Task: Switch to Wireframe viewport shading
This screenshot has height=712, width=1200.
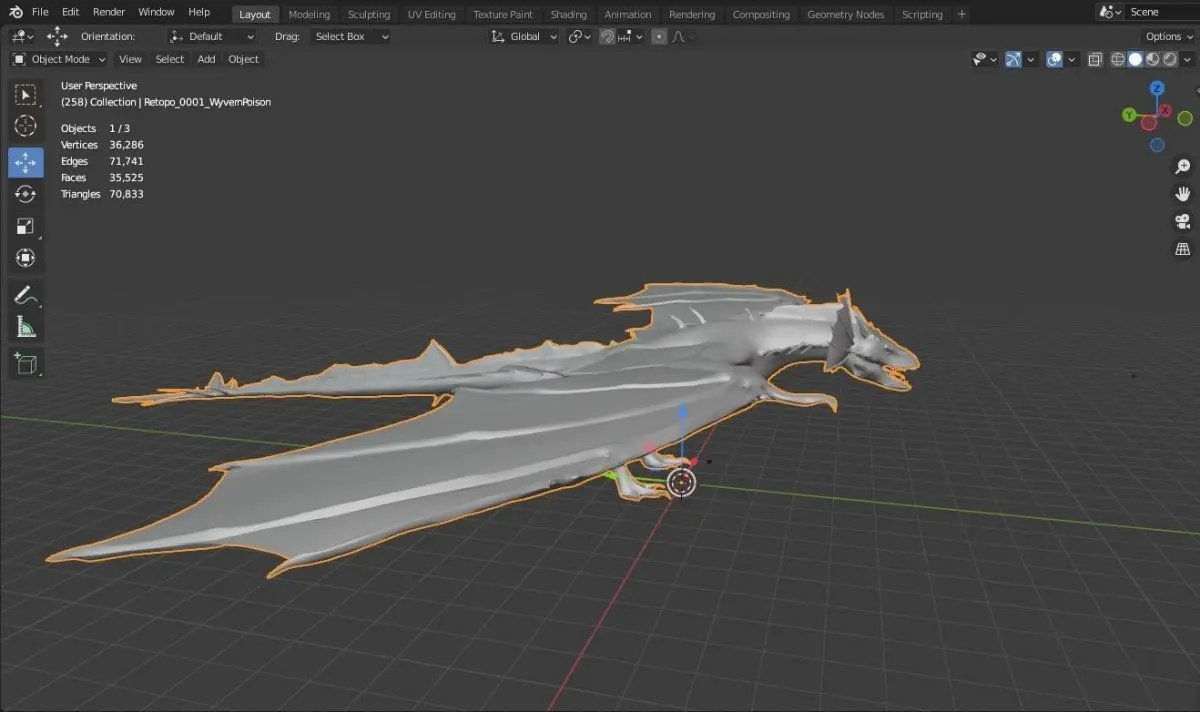Action: (1117, 60)
